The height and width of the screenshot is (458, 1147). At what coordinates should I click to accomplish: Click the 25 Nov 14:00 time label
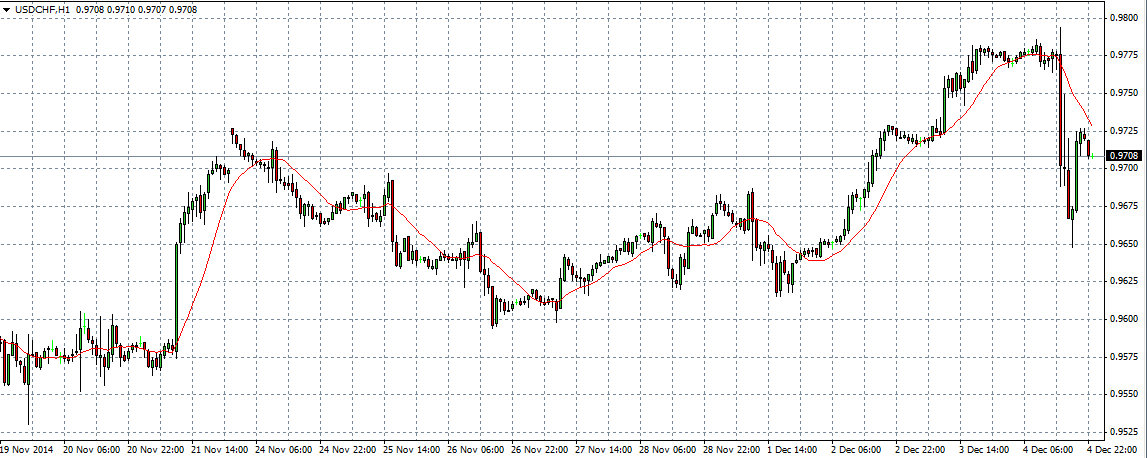pos(410,448)
